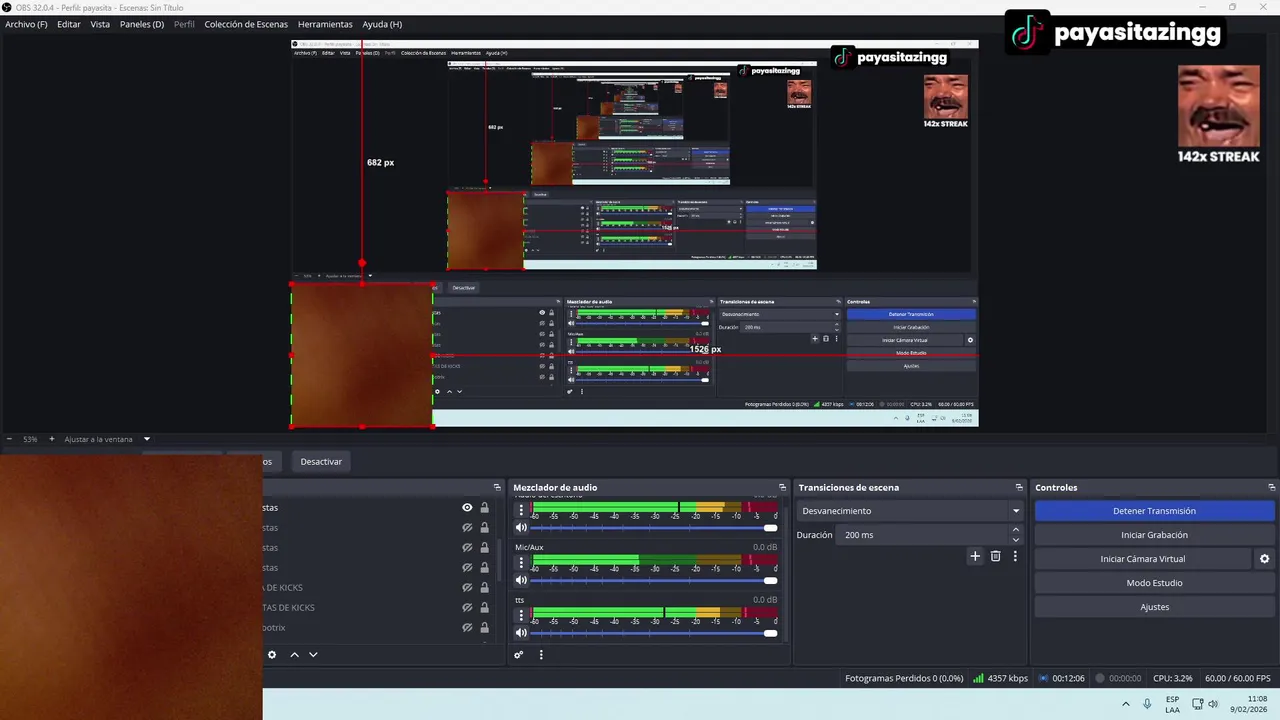
Task: Click the Desactivar button
Action: tap(321, 462)
